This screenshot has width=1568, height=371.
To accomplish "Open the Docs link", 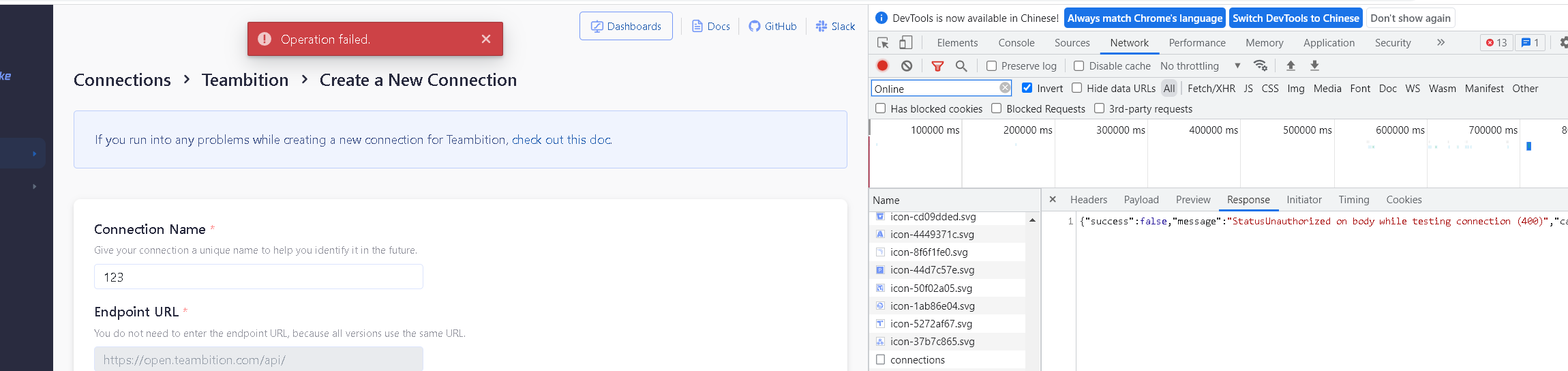I will tap(711, 26).
